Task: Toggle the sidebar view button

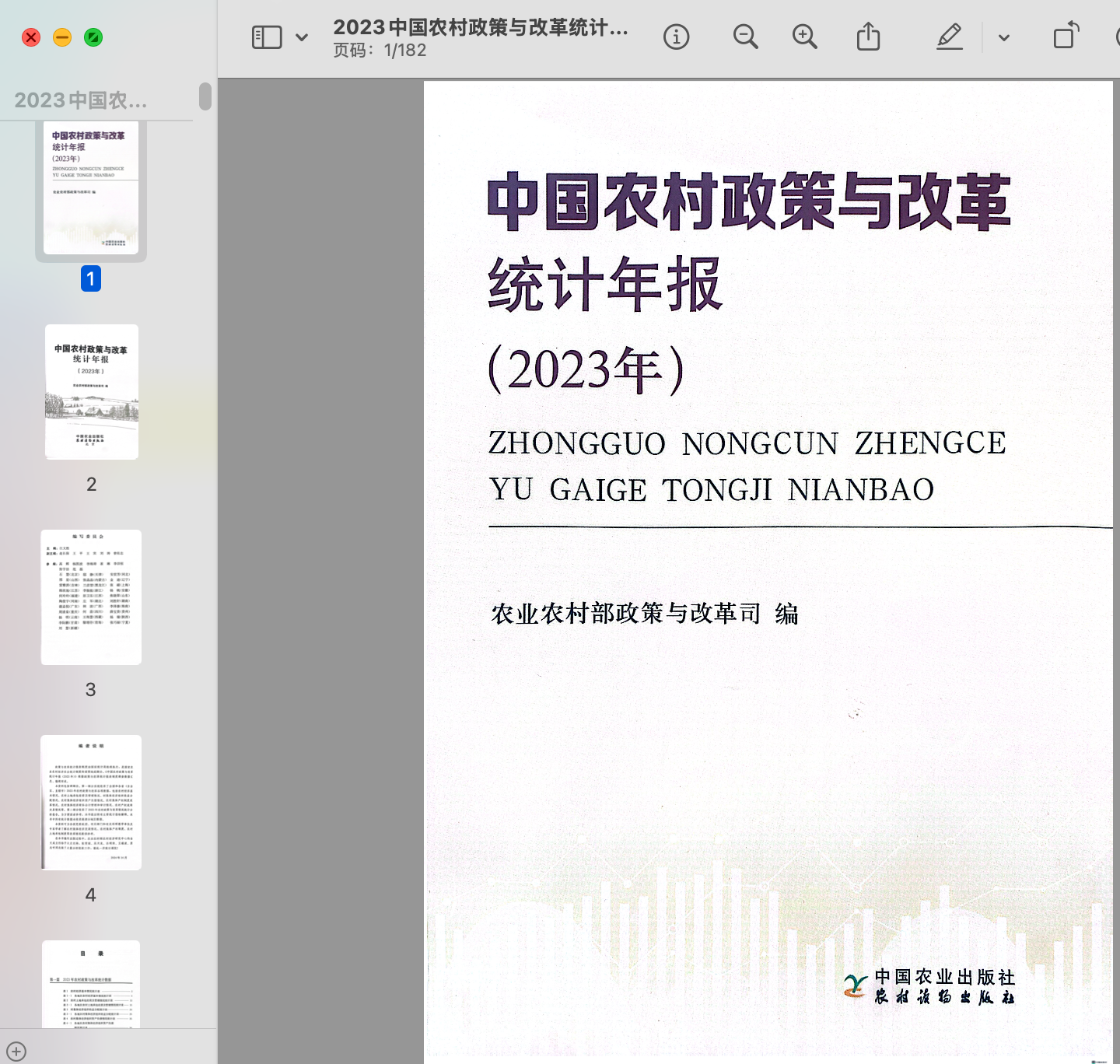Action: pyautogui.click(x=267, y=37)
